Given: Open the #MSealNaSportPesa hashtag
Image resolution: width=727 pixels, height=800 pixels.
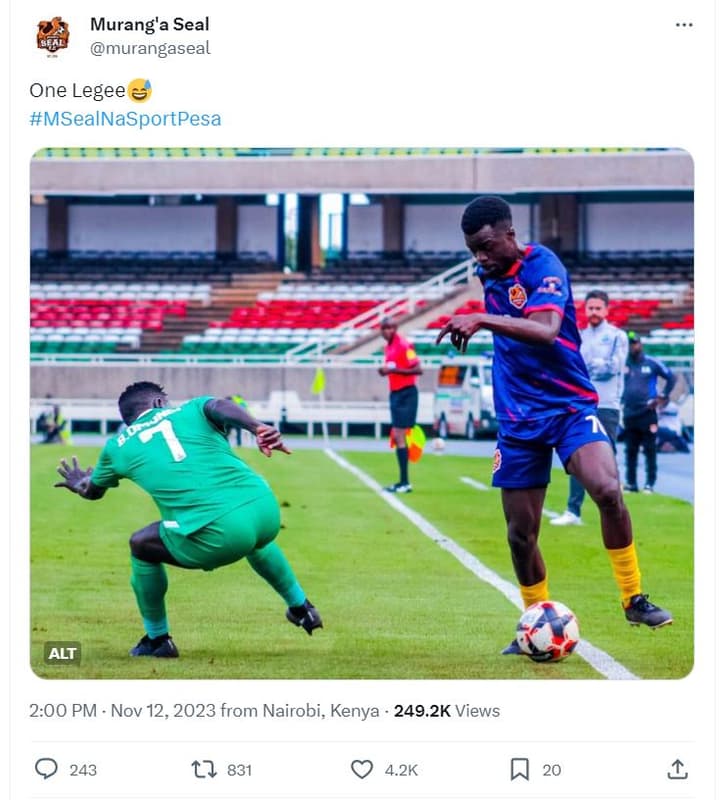Looking at the screenshot, I should (125, 119).
